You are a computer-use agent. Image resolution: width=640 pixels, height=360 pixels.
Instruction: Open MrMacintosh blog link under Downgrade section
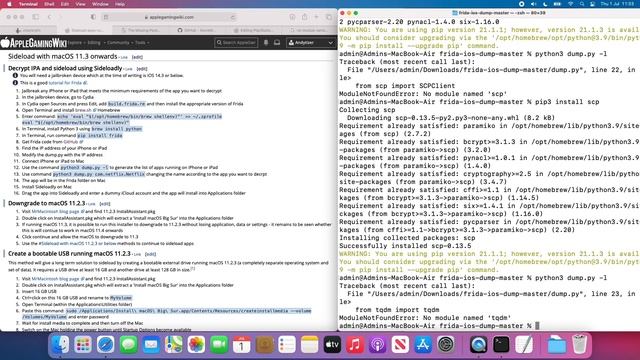point(58,211)
